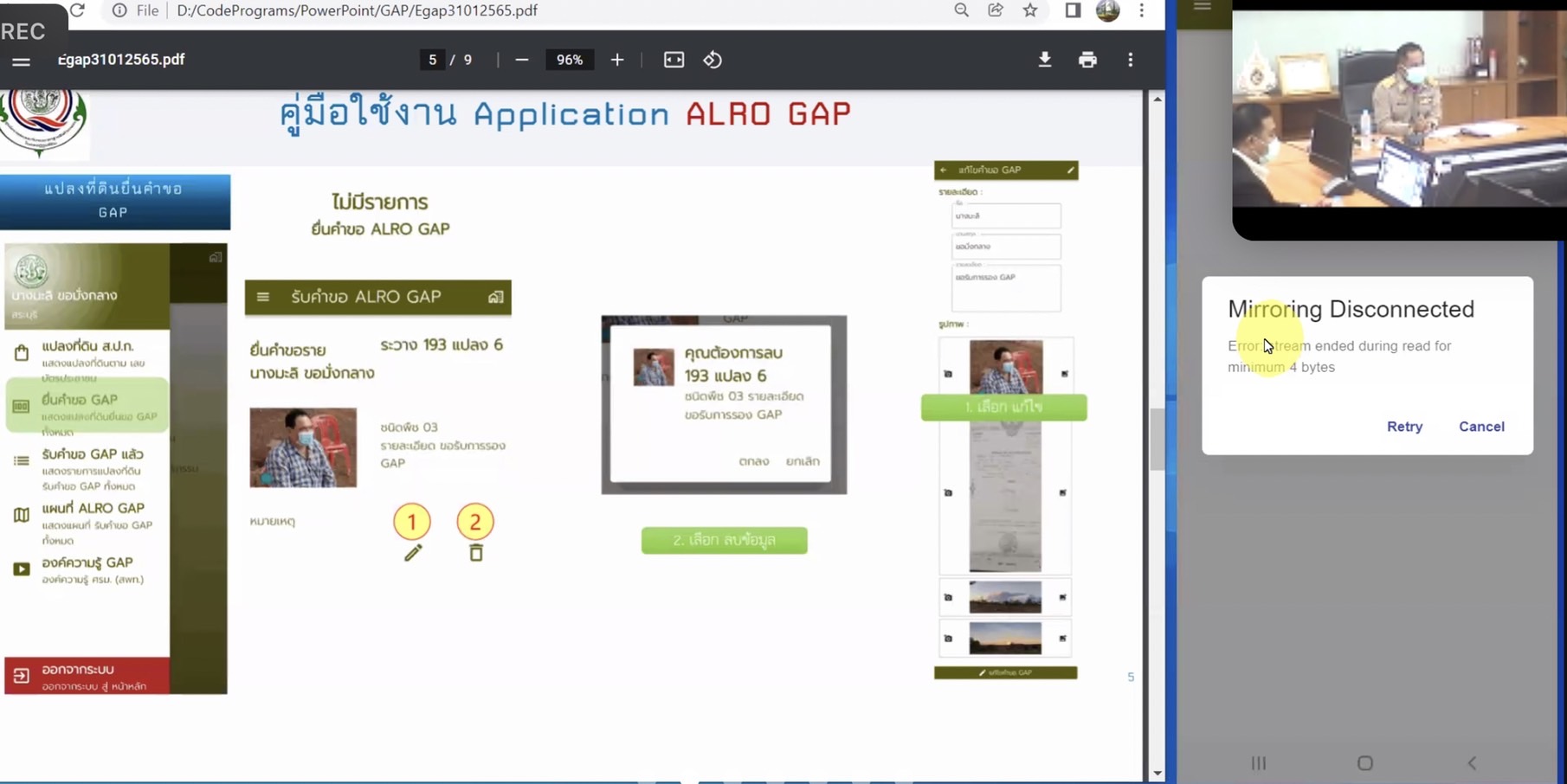The height and width of the screenshot is (784, 1567).
Task: Click the แปลงที่ดินยื่นคำขอ GAP blue banner
Action: tap(115, 201)
